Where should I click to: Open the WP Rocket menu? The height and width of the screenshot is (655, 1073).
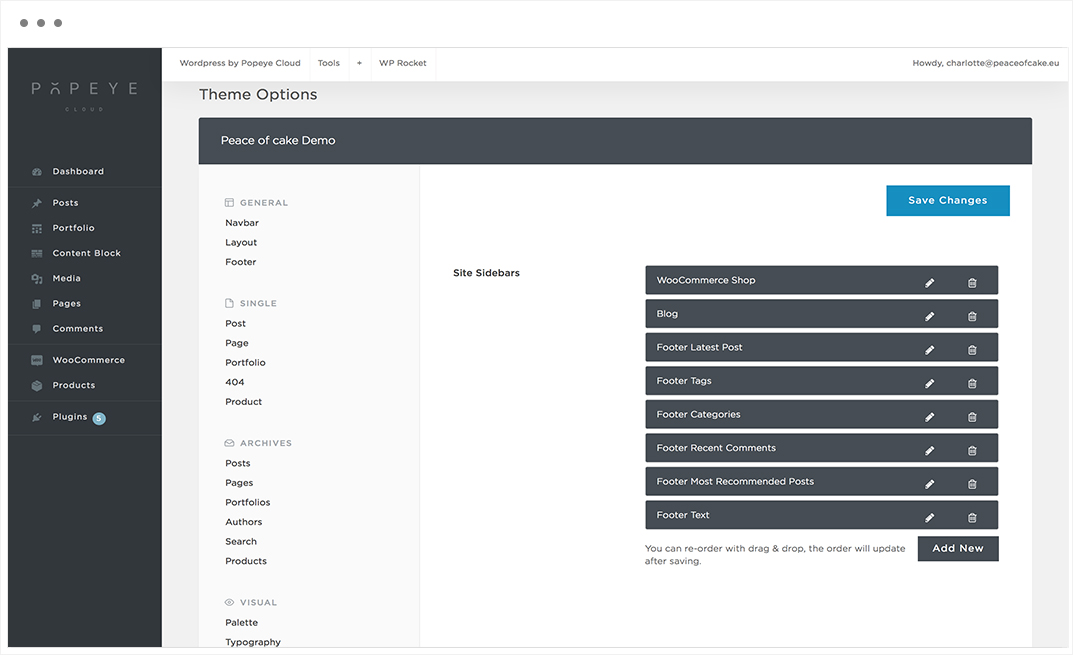[402, 63]
